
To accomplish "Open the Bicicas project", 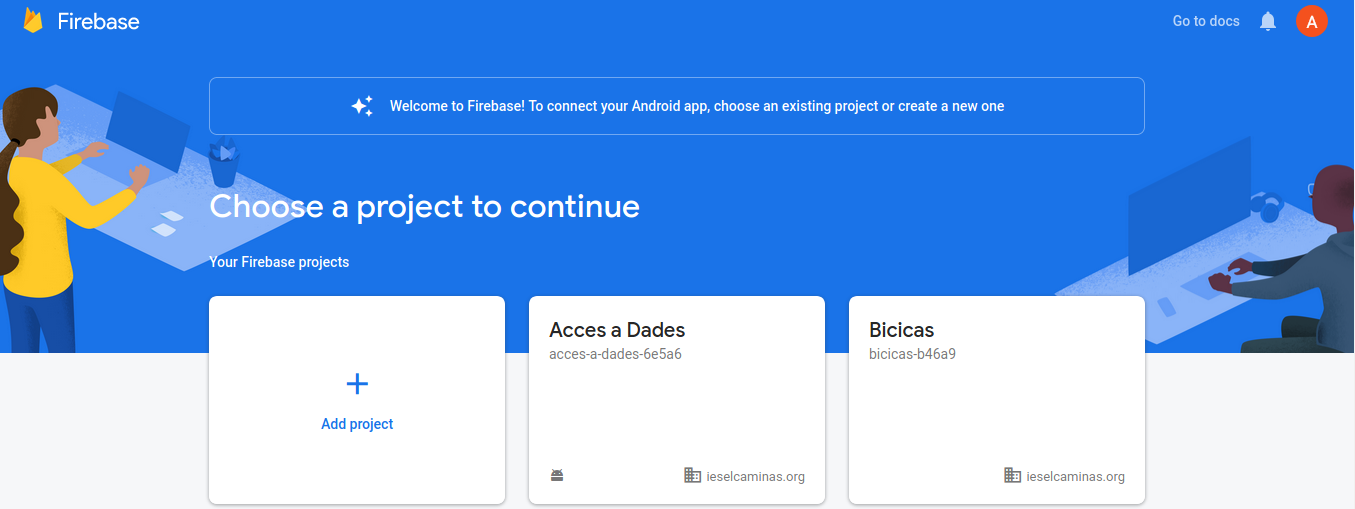I will pyautogui.click(x=901, y=330).
